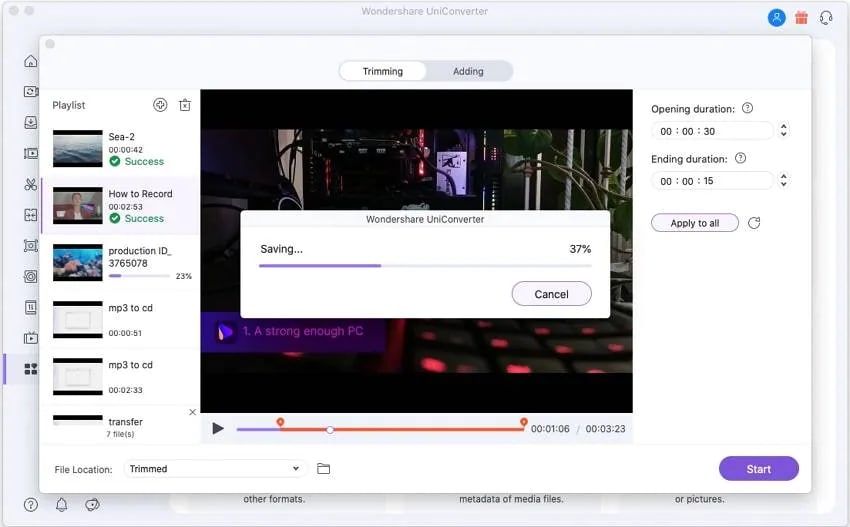Open the user account avatar icon
850x527 pixels.
click(776, 18)
